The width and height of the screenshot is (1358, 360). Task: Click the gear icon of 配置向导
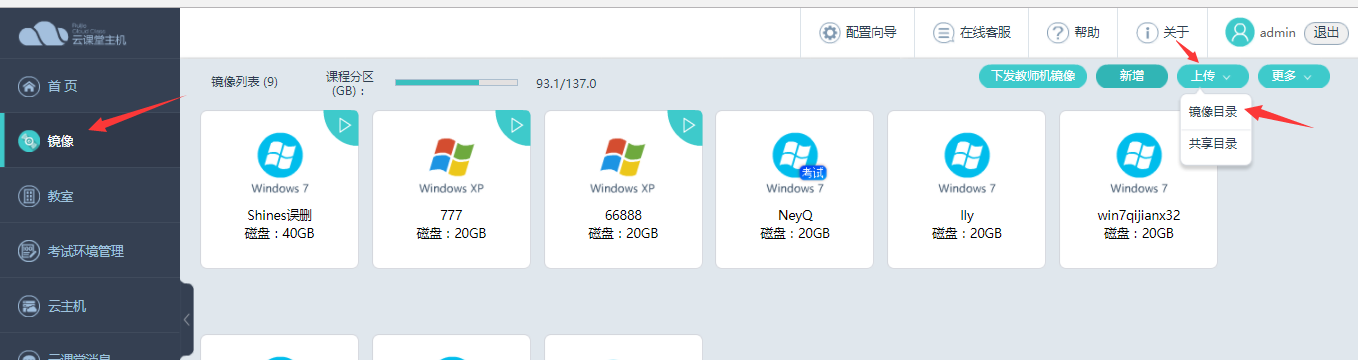pyautogui.click(x=830, y=32)
